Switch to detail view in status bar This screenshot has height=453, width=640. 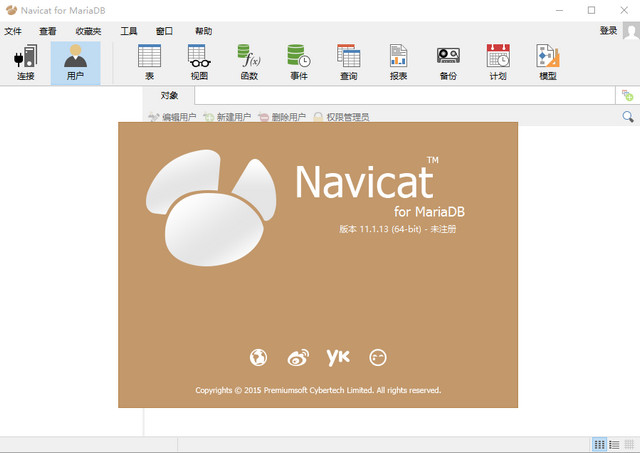tap(629, 444)
